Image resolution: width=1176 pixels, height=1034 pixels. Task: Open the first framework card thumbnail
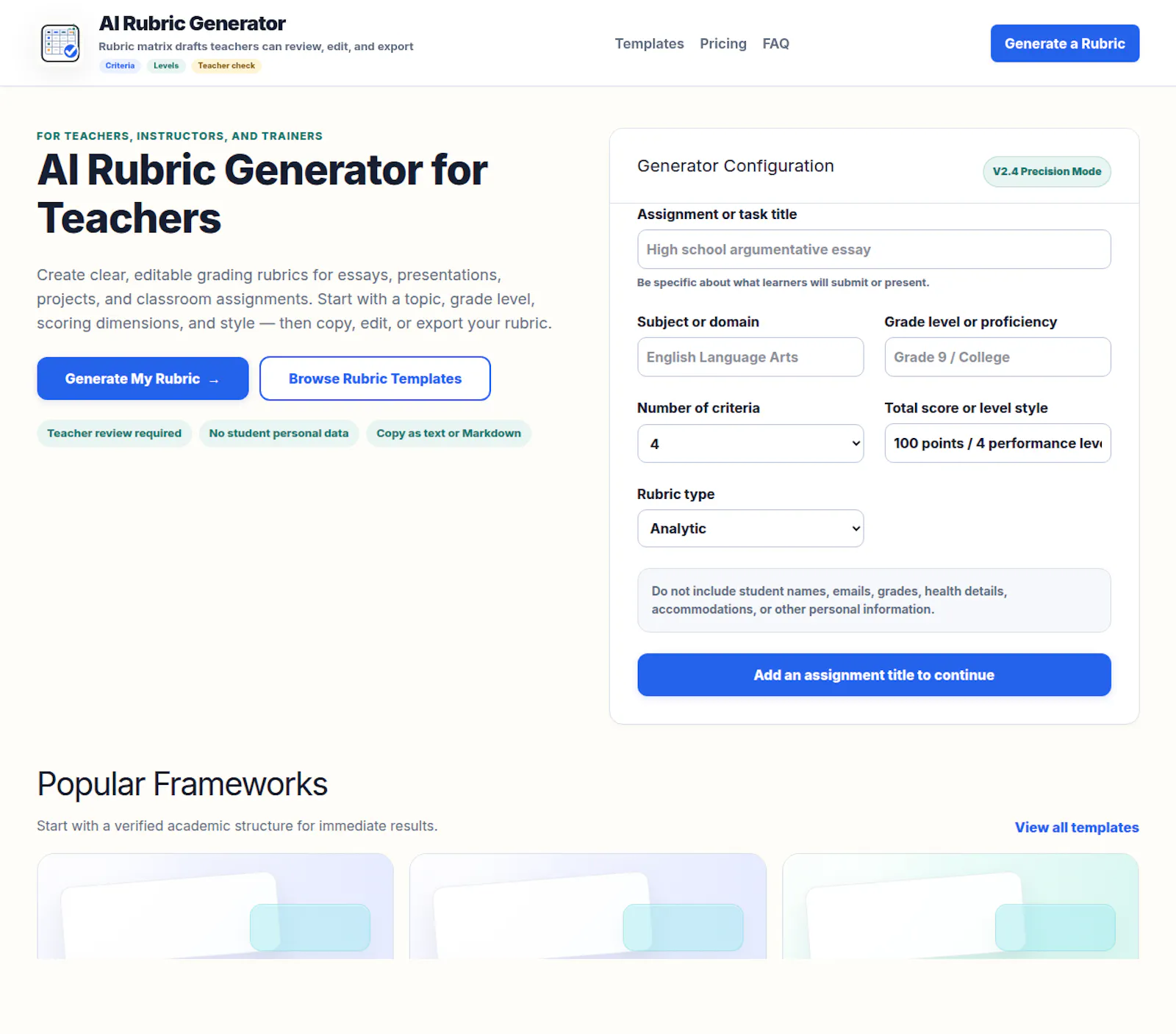(x=215, y=906)
